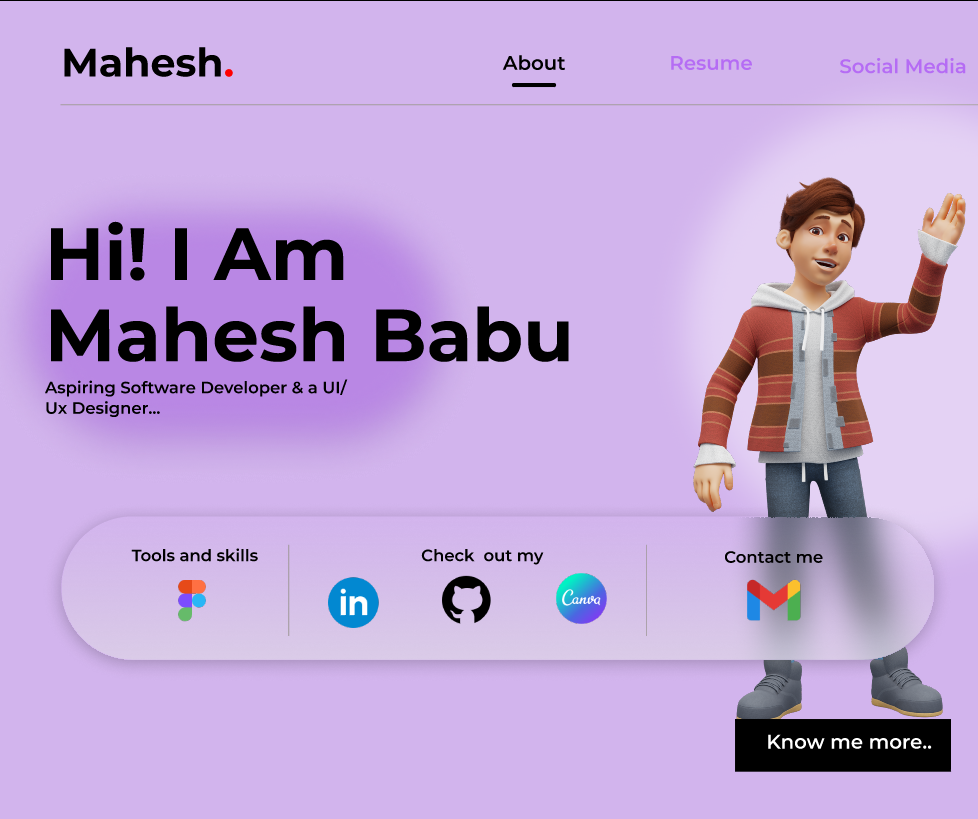Image resolution: width=978 pixels, height=819 pixels.
Task: Click the black underline beneath About
Action: pyautogui.click(x=534, y=85)
